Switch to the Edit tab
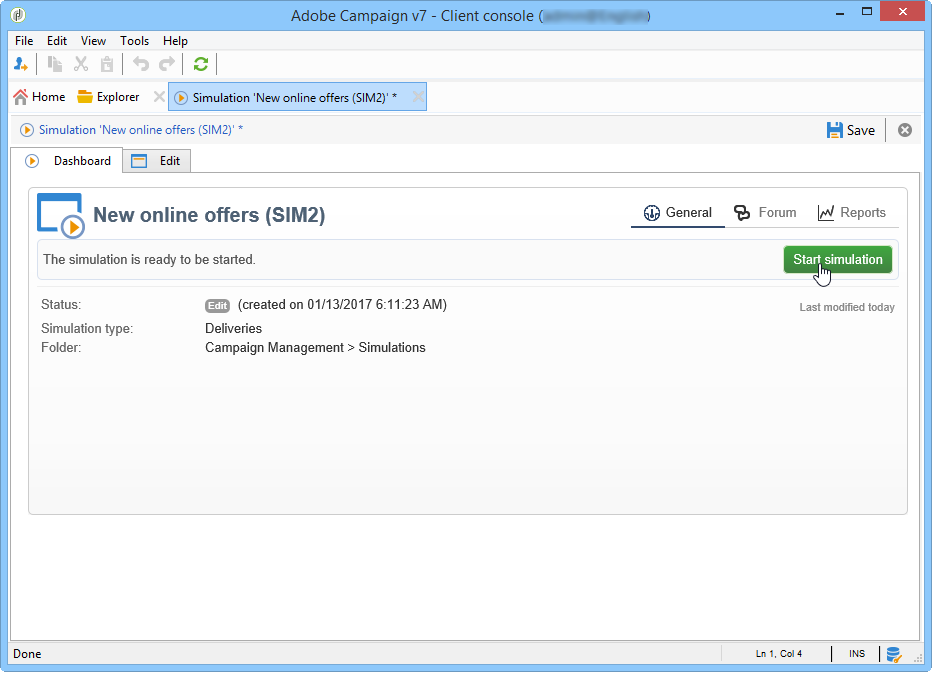Viewport: 950px width, 693px height. (156, 161)
